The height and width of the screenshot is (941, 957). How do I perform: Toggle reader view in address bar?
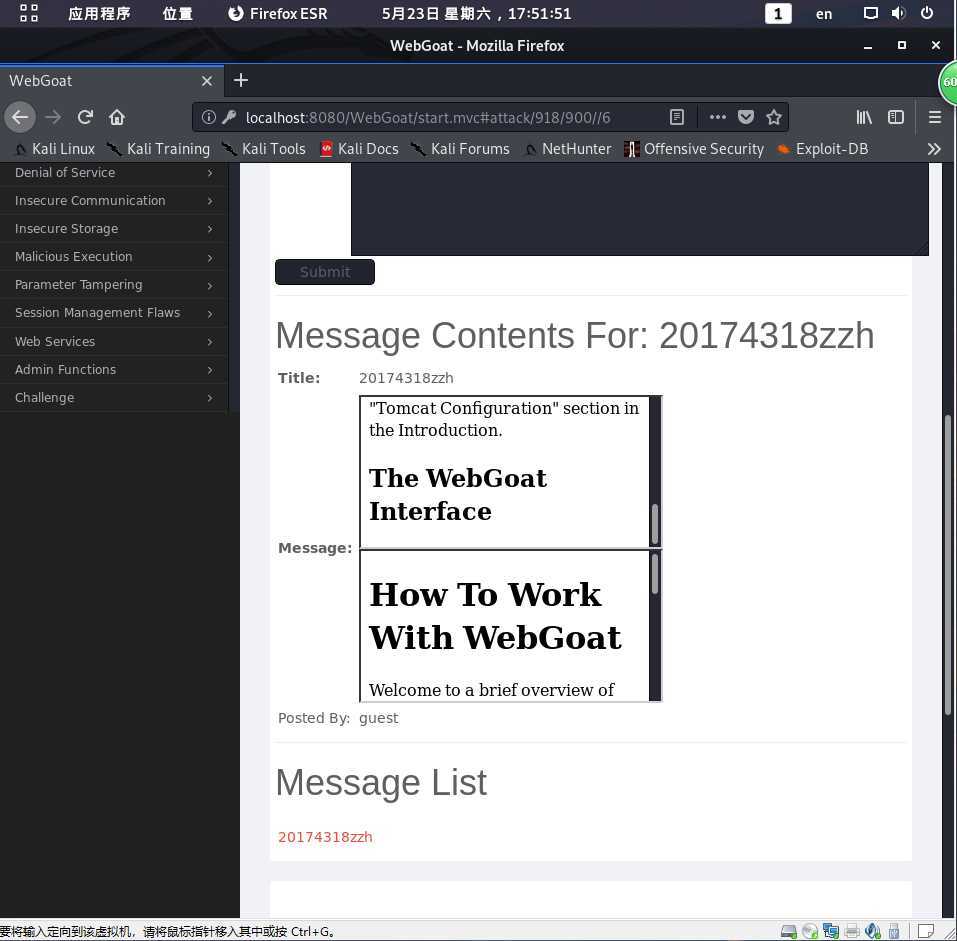tap(676, 117)
